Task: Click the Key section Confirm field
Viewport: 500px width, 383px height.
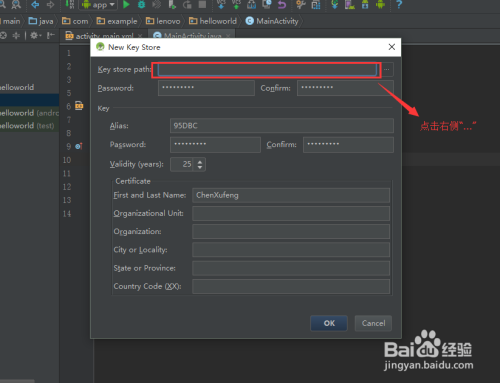Action: 348,145
